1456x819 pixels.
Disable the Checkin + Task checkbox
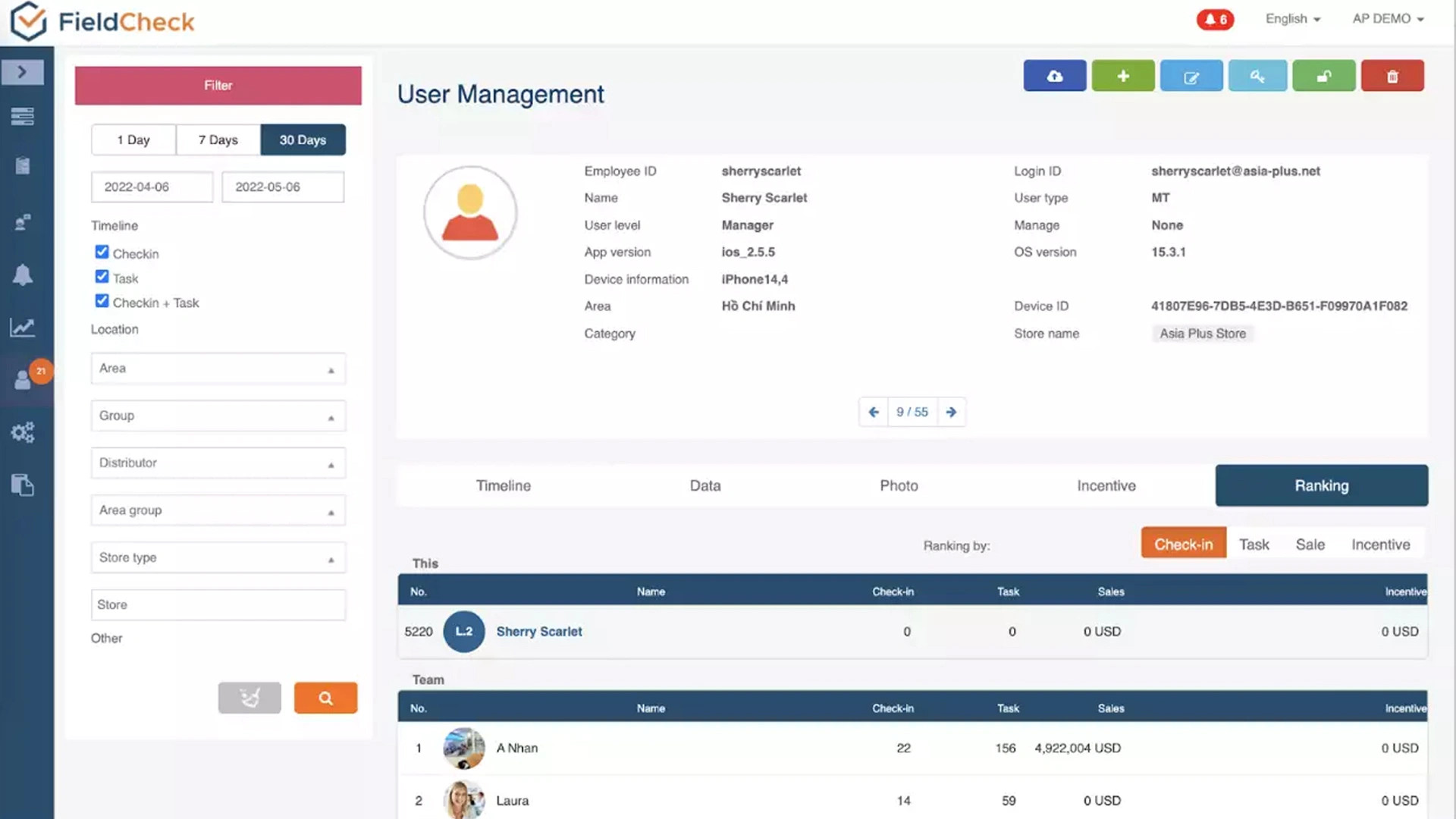coord(102,301)
